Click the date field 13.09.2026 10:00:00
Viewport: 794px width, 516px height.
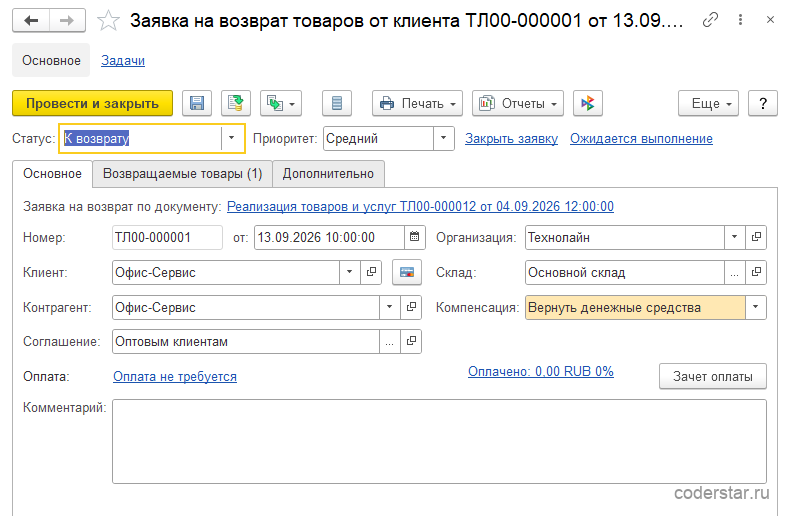click(x=329, y=237)
